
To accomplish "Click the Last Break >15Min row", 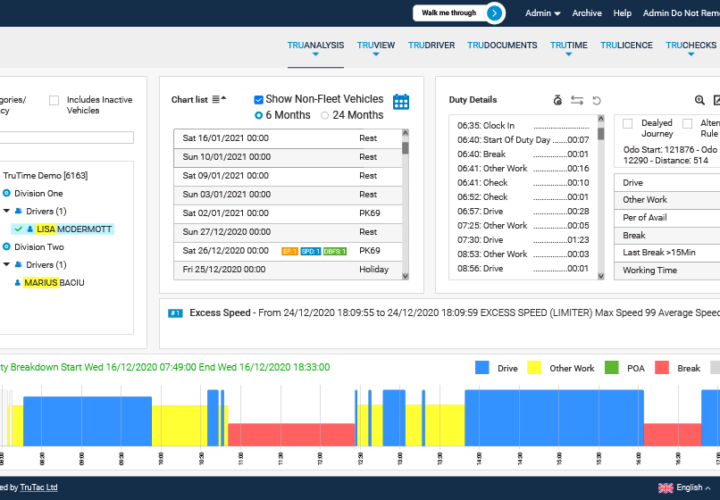I will pyautogui.click(x=667, y=253).
